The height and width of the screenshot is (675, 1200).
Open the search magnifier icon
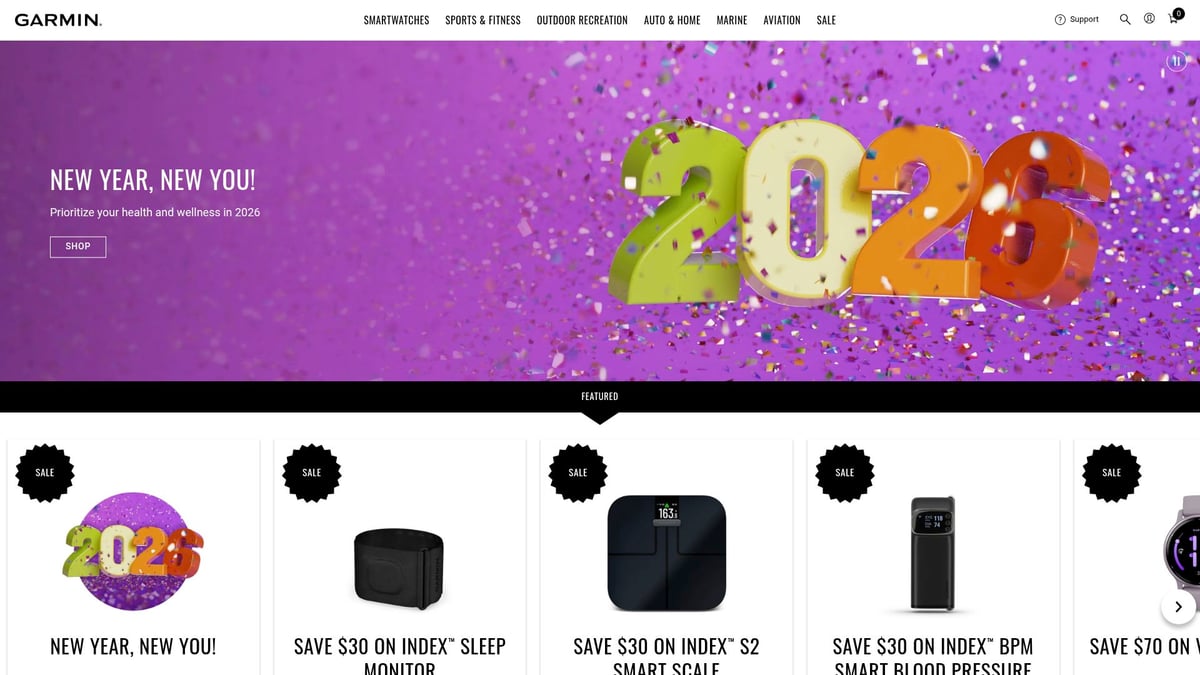[1125, 19]
